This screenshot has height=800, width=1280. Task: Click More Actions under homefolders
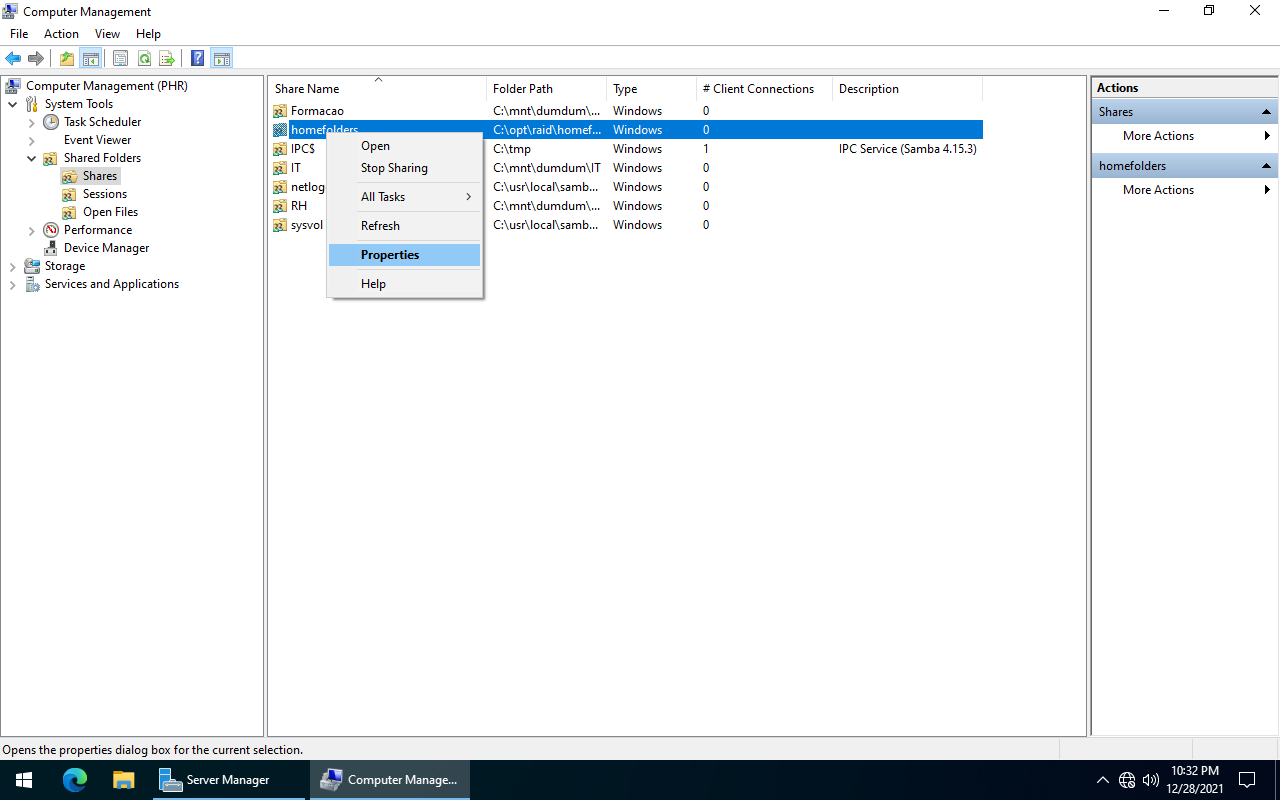click(x=1157, y=189)
